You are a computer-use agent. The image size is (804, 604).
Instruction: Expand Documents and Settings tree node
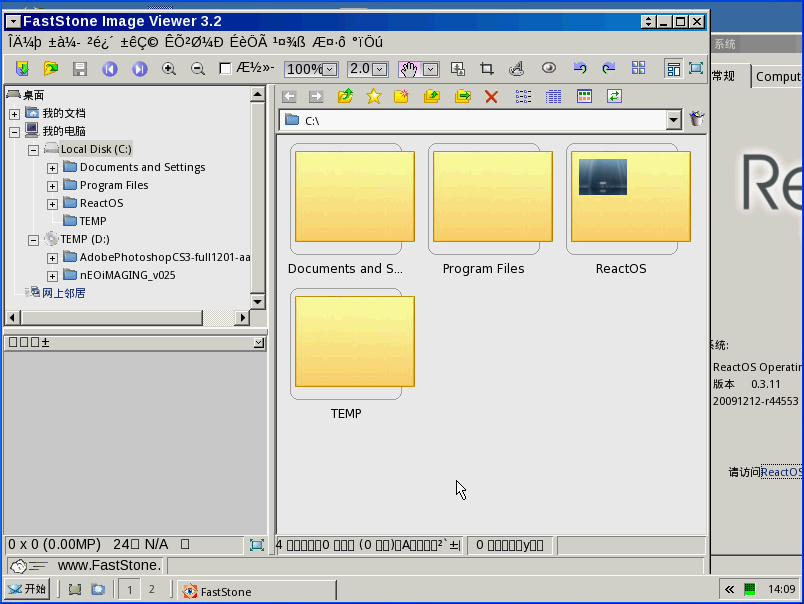(x=52, y=168)
